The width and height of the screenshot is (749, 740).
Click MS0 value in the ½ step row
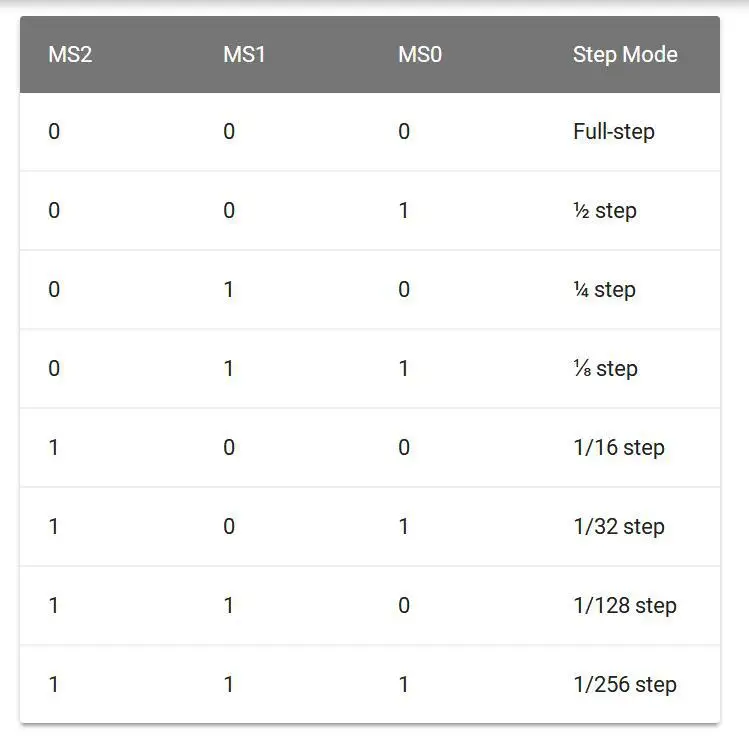click(404, 211)
